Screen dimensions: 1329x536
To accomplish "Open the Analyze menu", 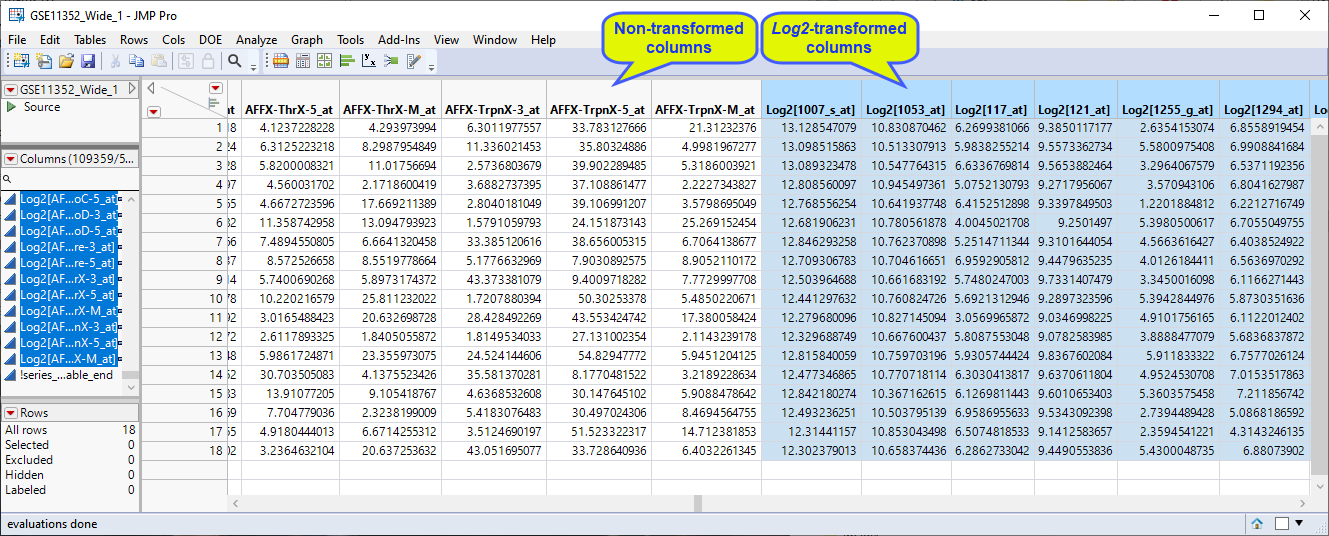I will (x=256, y=40).
